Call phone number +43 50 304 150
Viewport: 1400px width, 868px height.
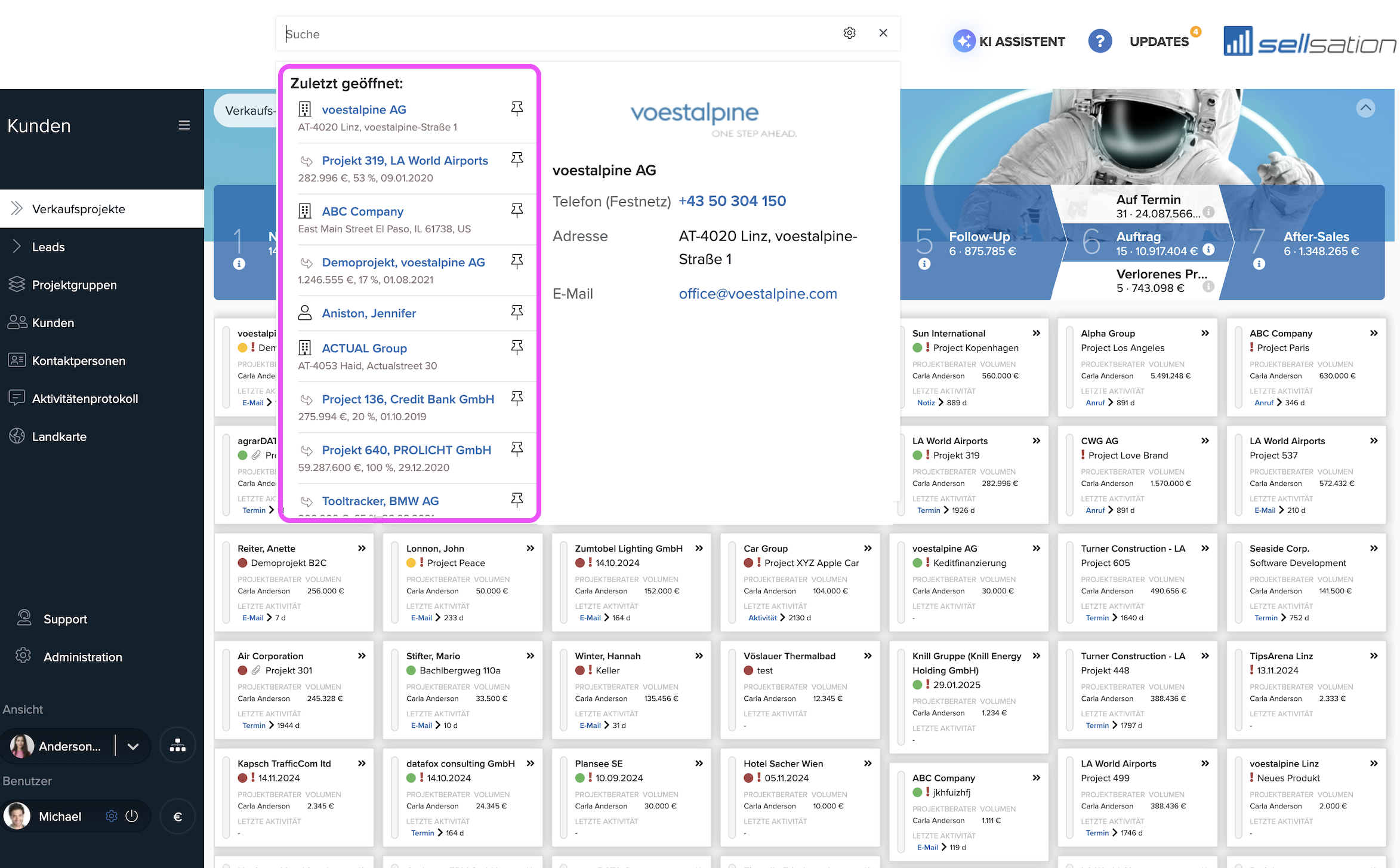click(732, 201)
